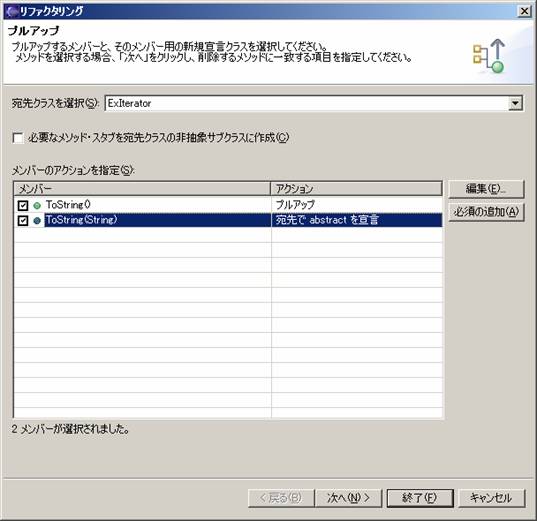Click the 編集(E)... button
Screen dimensions: 537x521
point(486,189)
